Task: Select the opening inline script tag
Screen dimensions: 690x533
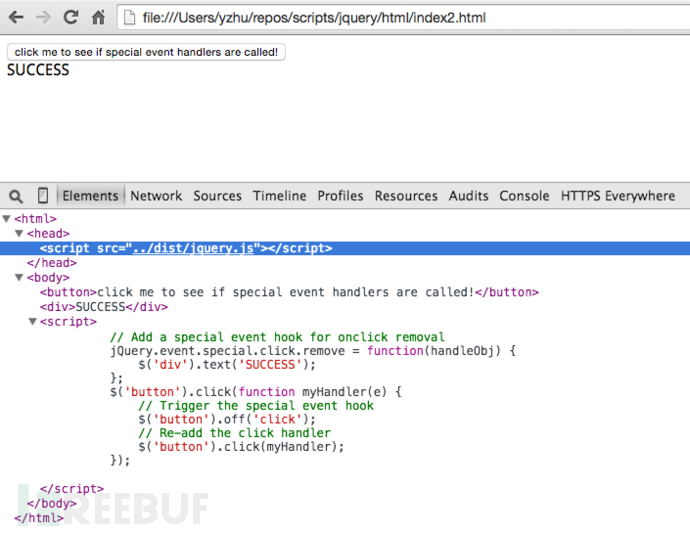Action: (x=68, y=322)
